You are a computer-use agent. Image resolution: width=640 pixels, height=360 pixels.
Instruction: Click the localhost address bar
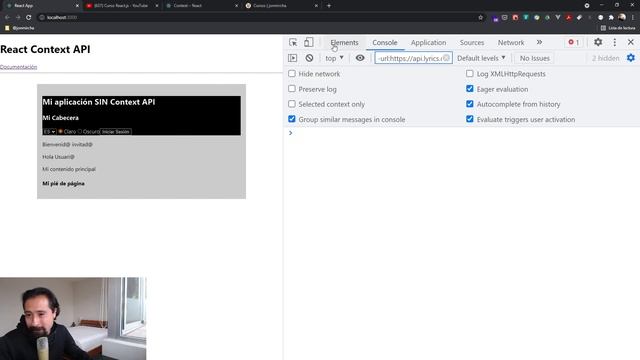pyautogui.click(x=261, y=18)
